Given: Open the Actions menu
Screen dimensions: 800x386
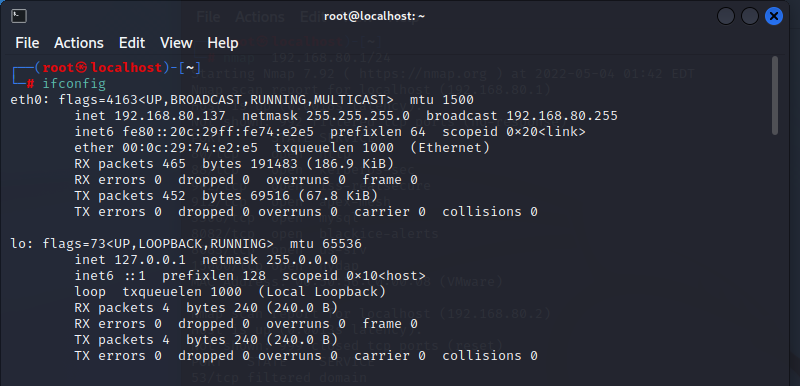Looking at the screenshot, I should click(79, 43).
